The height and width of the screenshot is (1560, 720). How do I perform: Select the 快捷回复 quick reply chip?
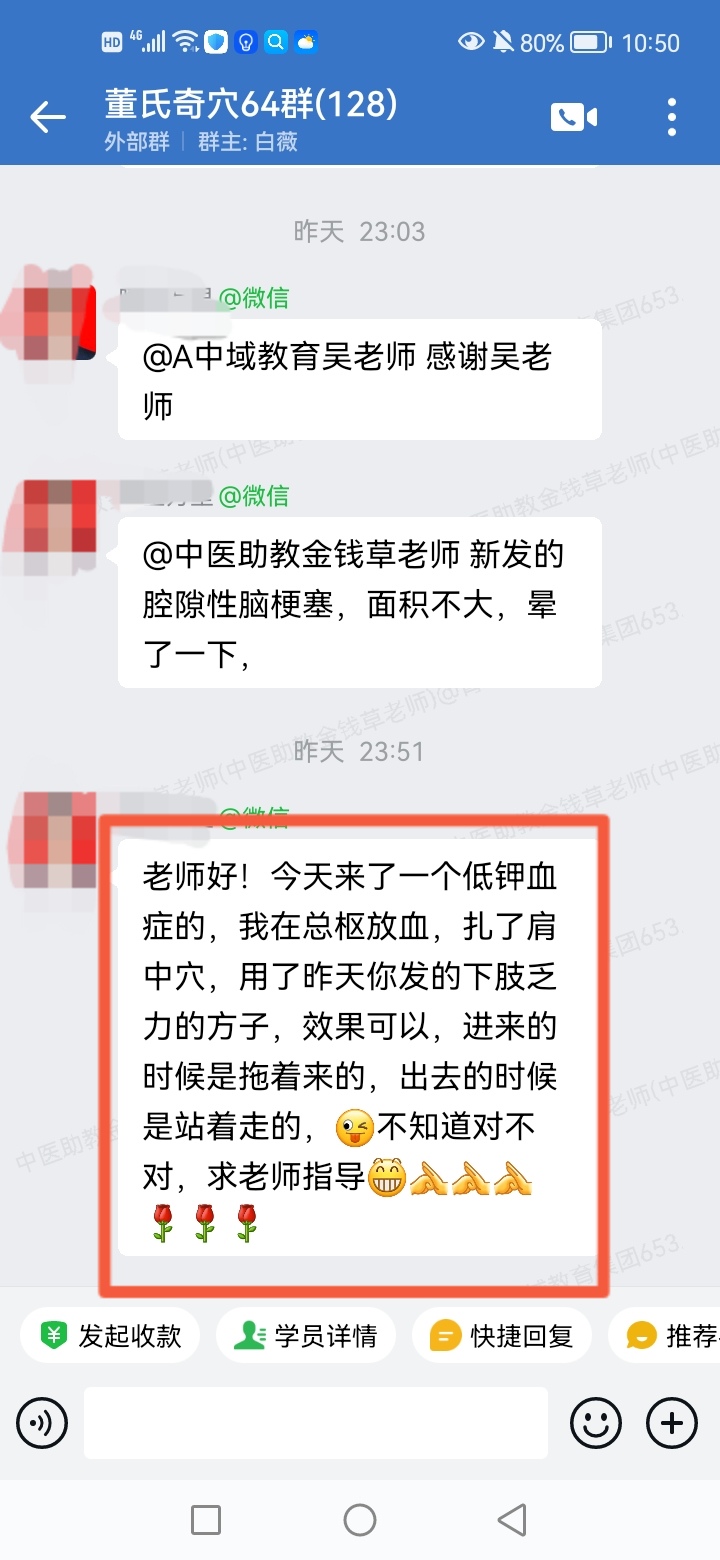502,1335
